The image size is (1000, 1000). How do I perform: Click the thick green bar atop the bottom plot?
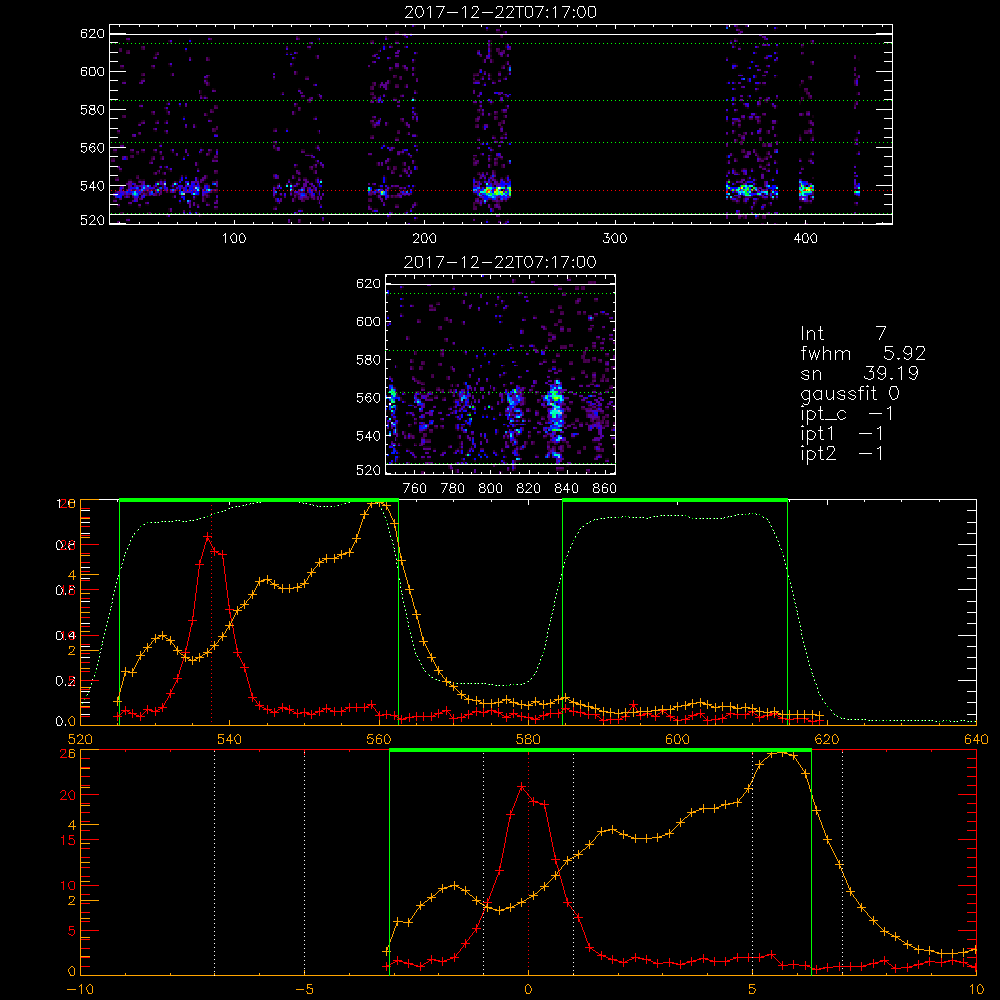[x=600, y=751]
